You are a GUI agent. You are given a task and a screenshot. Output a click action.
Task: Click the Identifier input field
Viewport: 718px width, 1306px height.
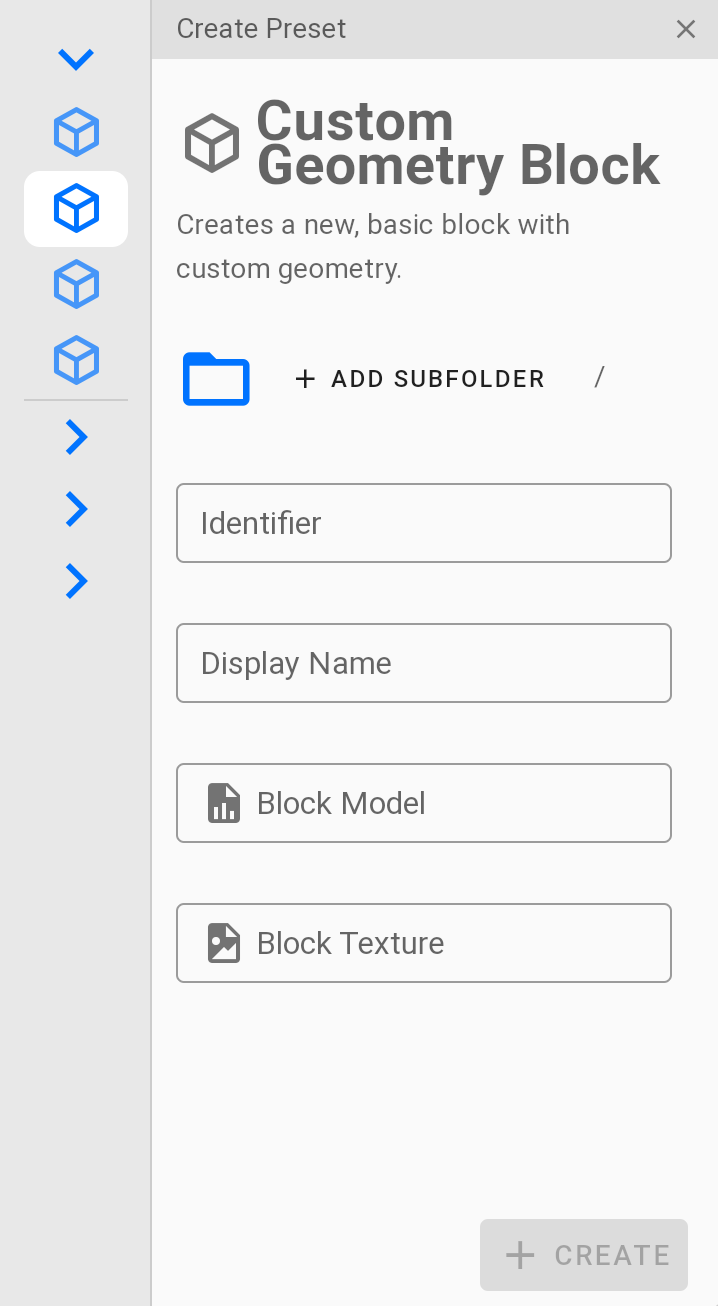point(423,523)
